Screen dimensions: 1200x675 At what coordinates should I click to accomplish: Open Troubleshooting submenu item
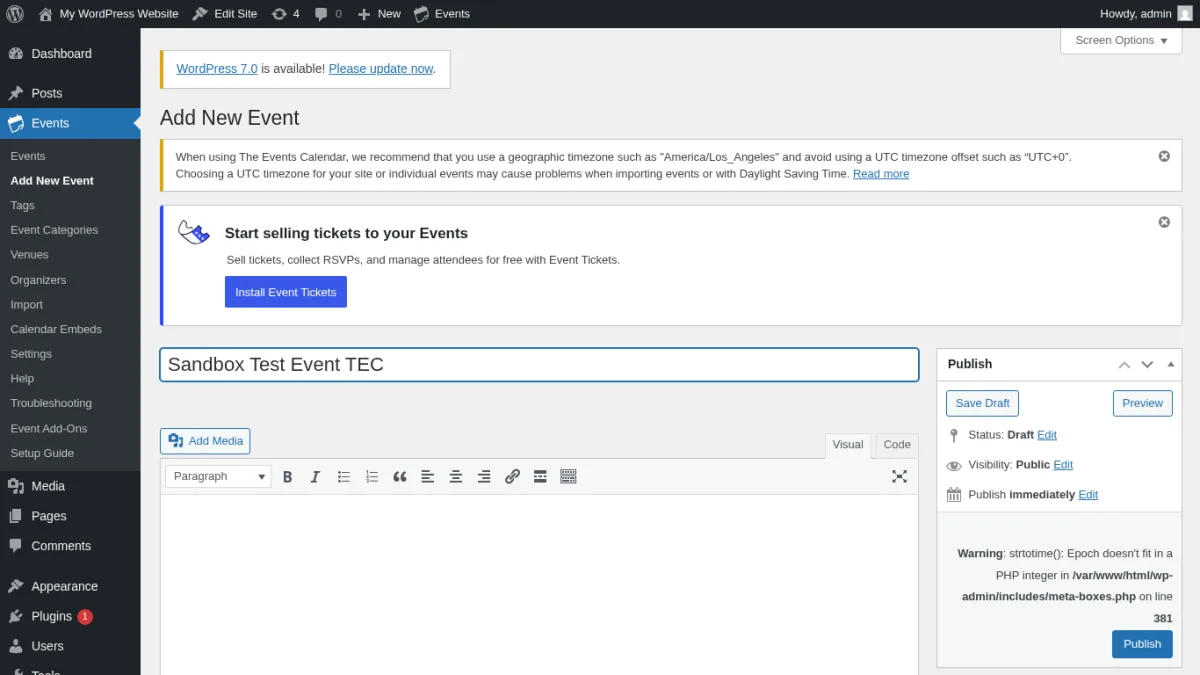tap(51, 403)
